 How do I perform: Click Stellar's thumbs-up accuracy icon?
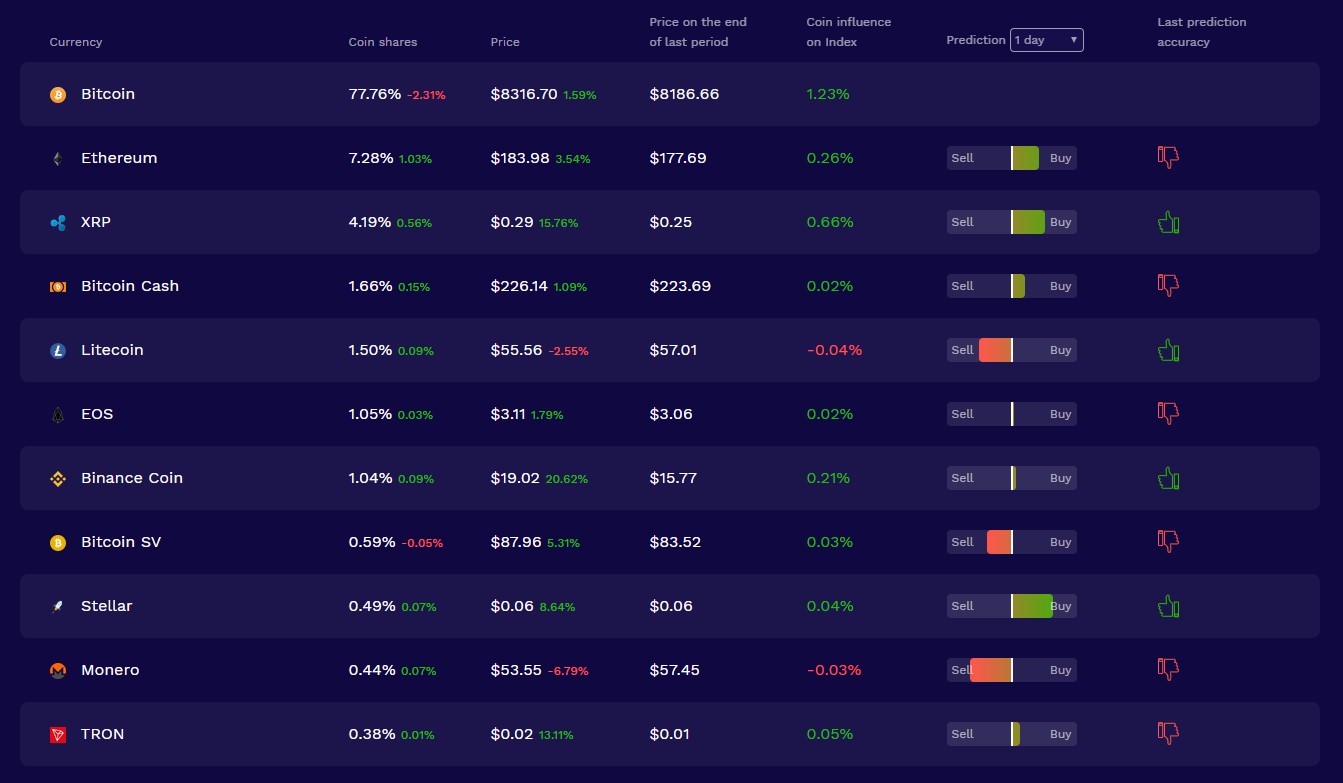point(1168,605)
